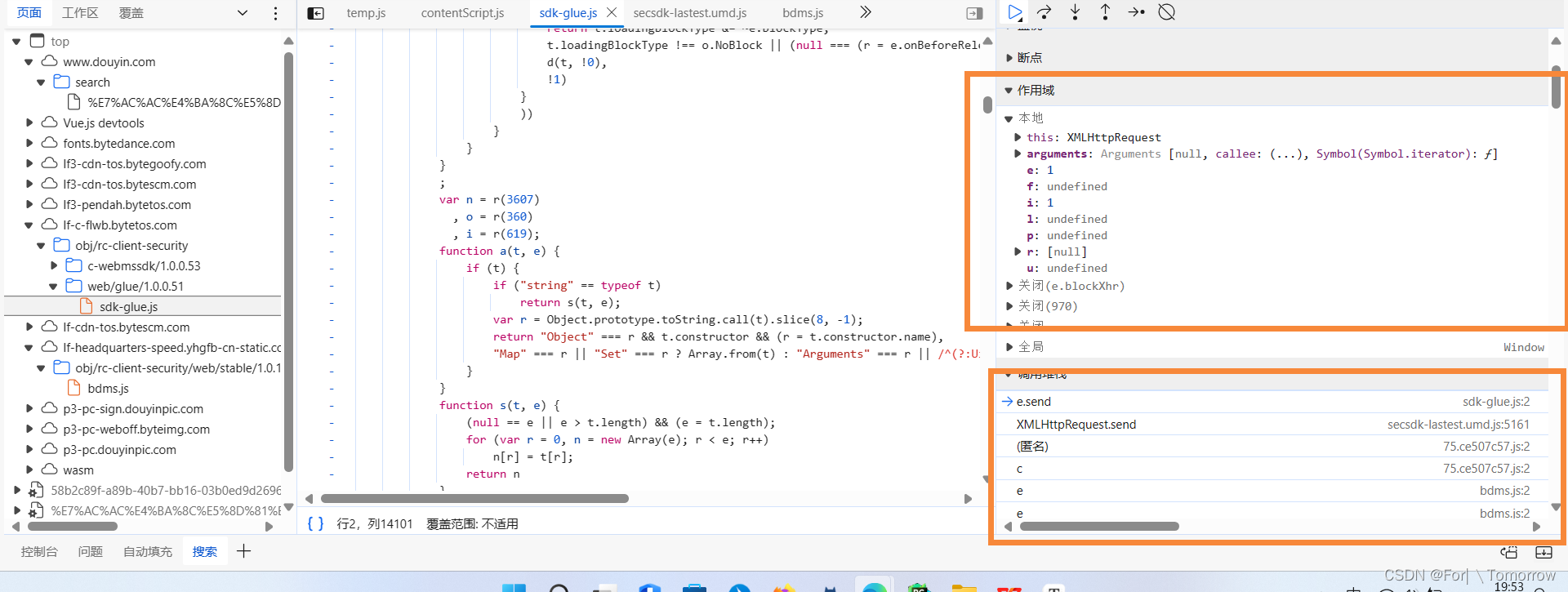Image resolution: width=1568 pixels, height=592 pixels.
Task: Collapse the top frame tree node
Action: (16, 42)
